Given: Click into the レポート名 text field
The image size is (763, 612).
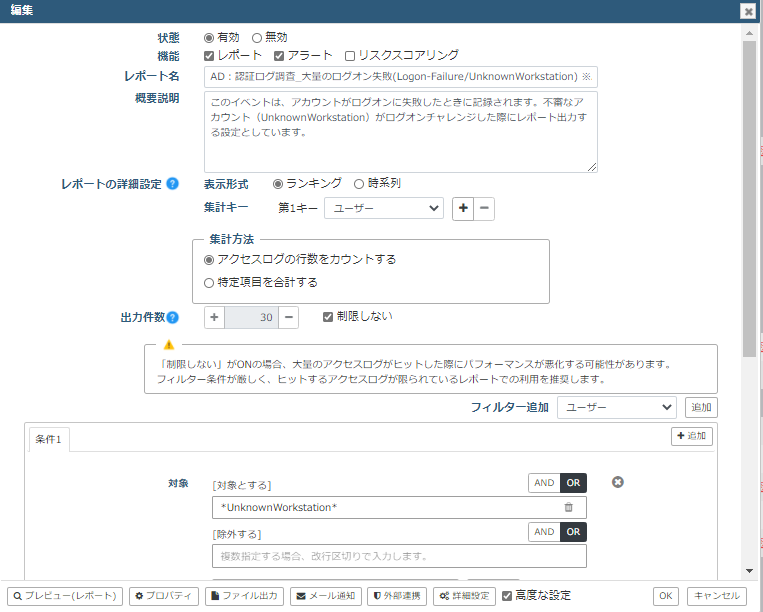Looking at the screenshot, I should point(400,77).
